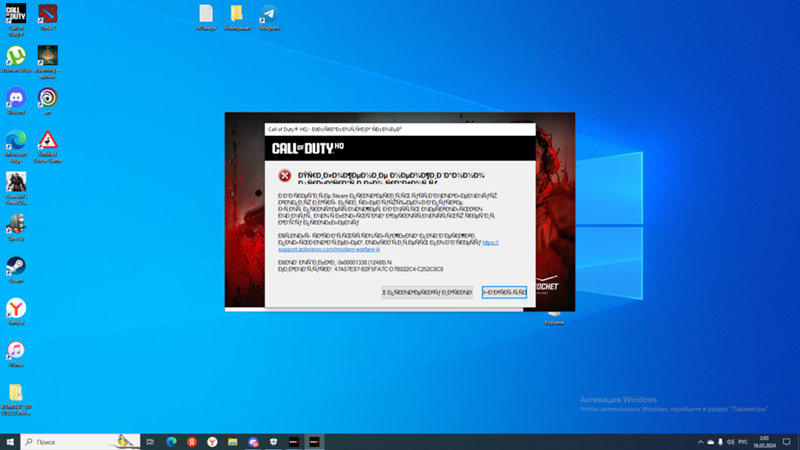The image size is (800, 450).
Task: Open the Windows Start menu
Action: (10, 442)
